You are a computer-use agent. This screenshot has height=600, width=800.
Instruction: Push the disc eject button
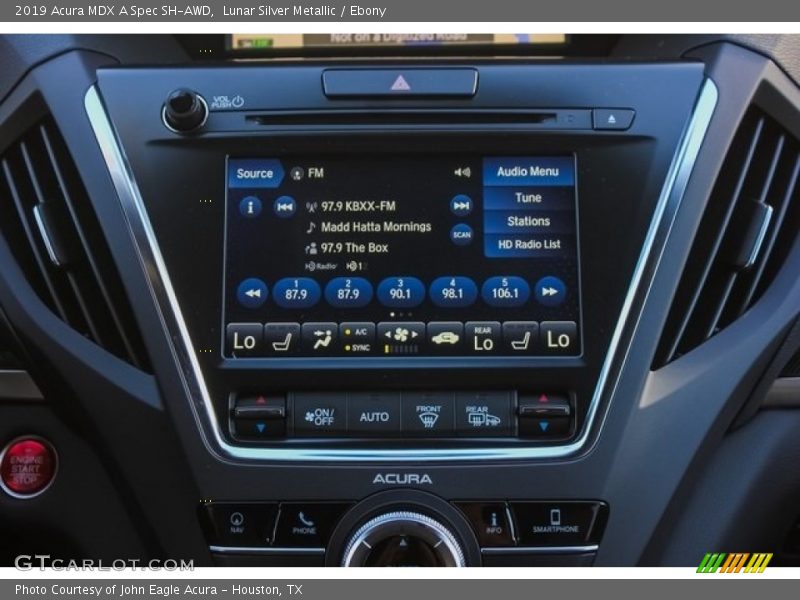coord(612,119)
